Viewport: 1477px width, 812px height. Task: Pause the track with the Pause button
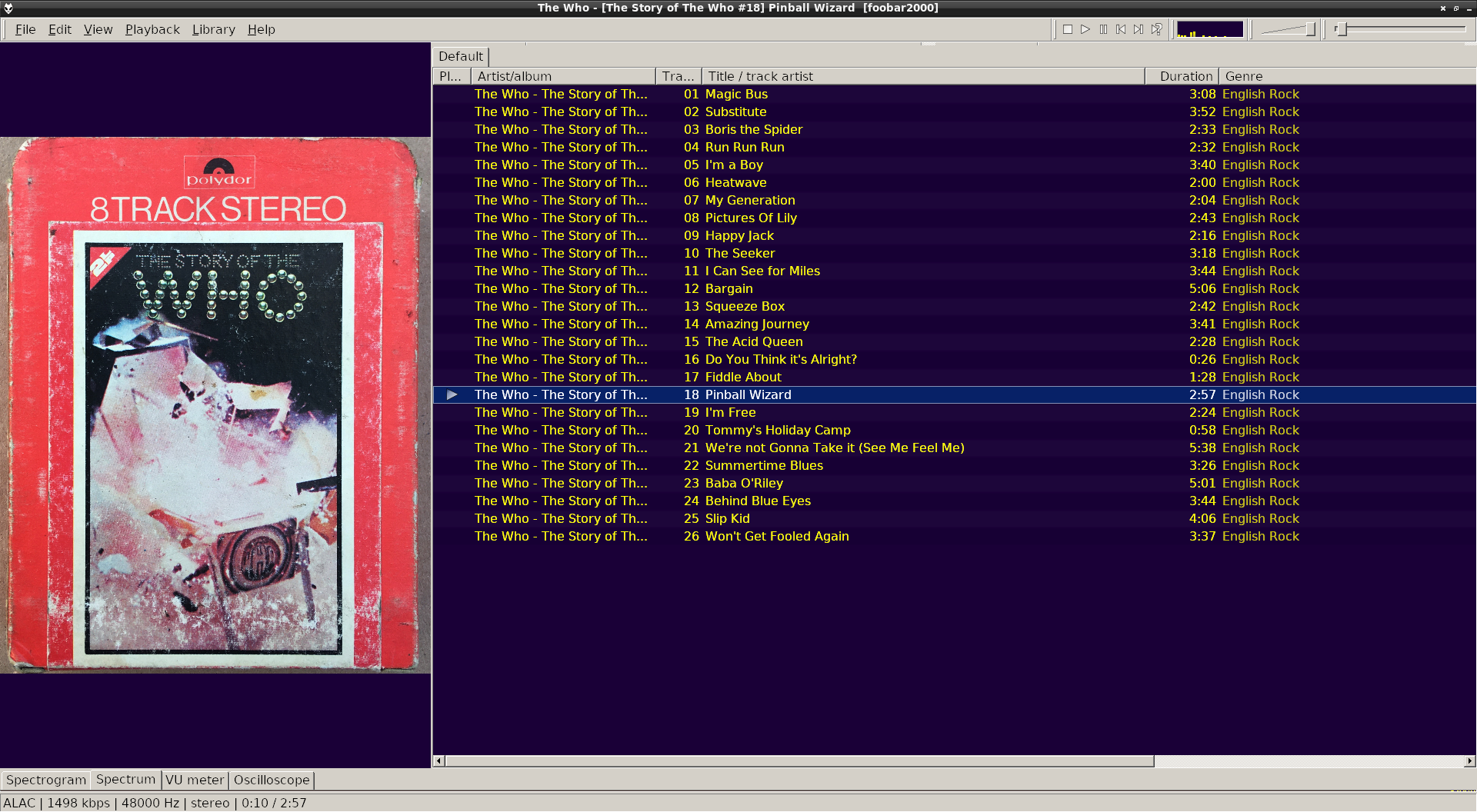[1103, 29]
